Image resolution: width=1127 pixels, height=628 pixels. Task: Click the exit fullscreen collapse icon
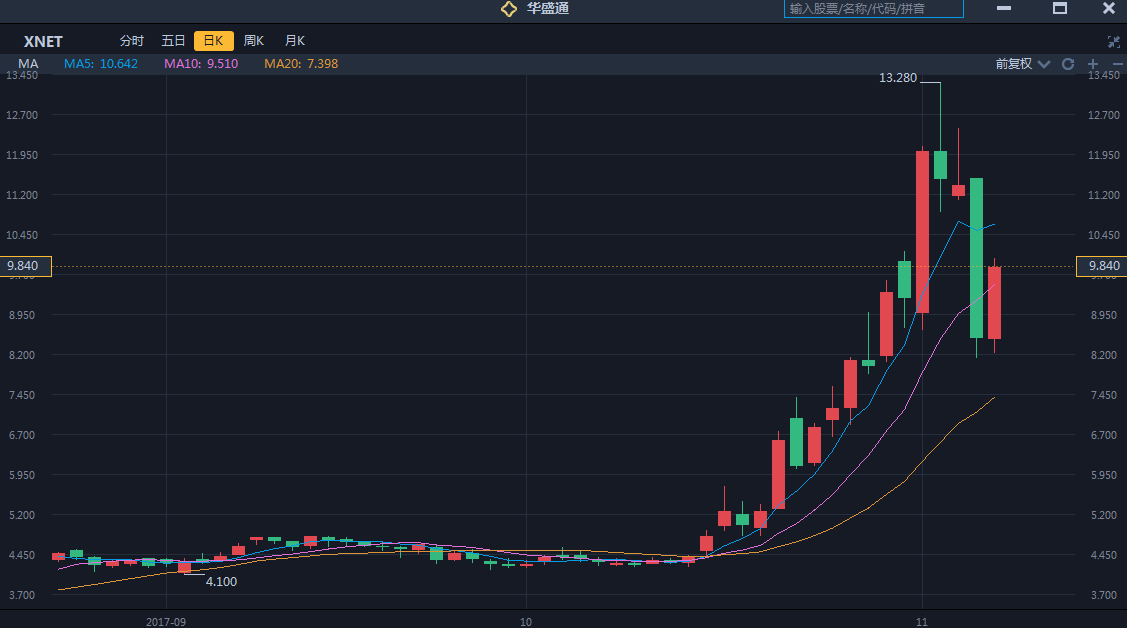1114,41
